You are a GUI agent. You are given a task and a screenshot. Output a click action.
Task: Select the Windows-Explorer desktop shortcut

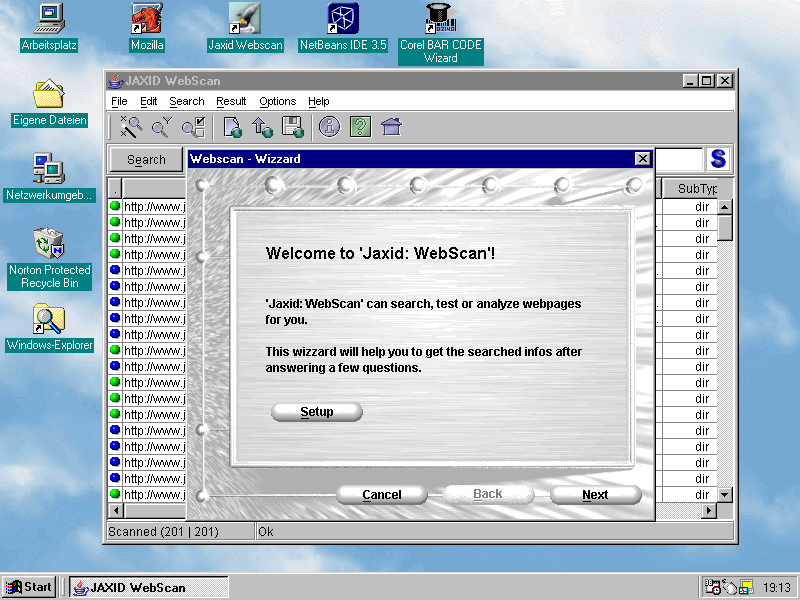[x=49, y=327]
